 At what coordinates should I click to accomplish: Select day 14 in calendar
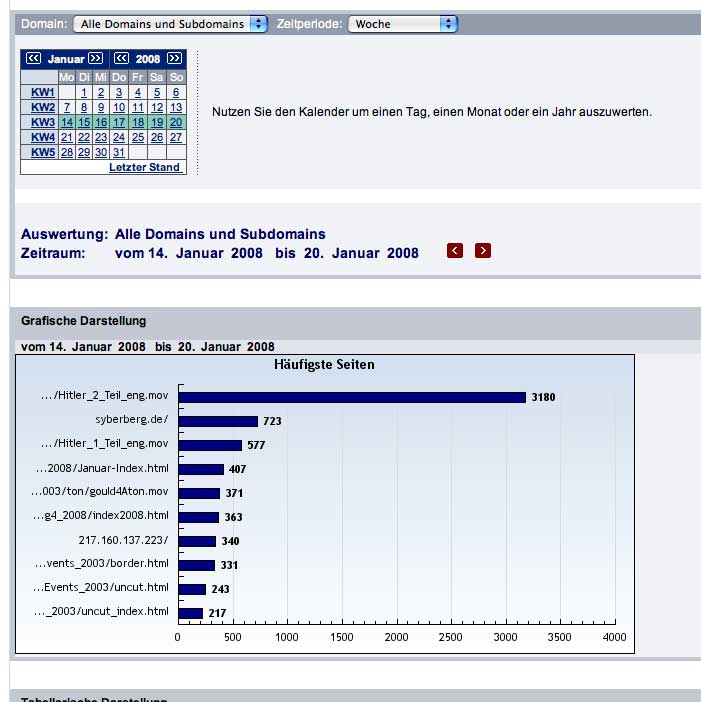pos(67,122)
